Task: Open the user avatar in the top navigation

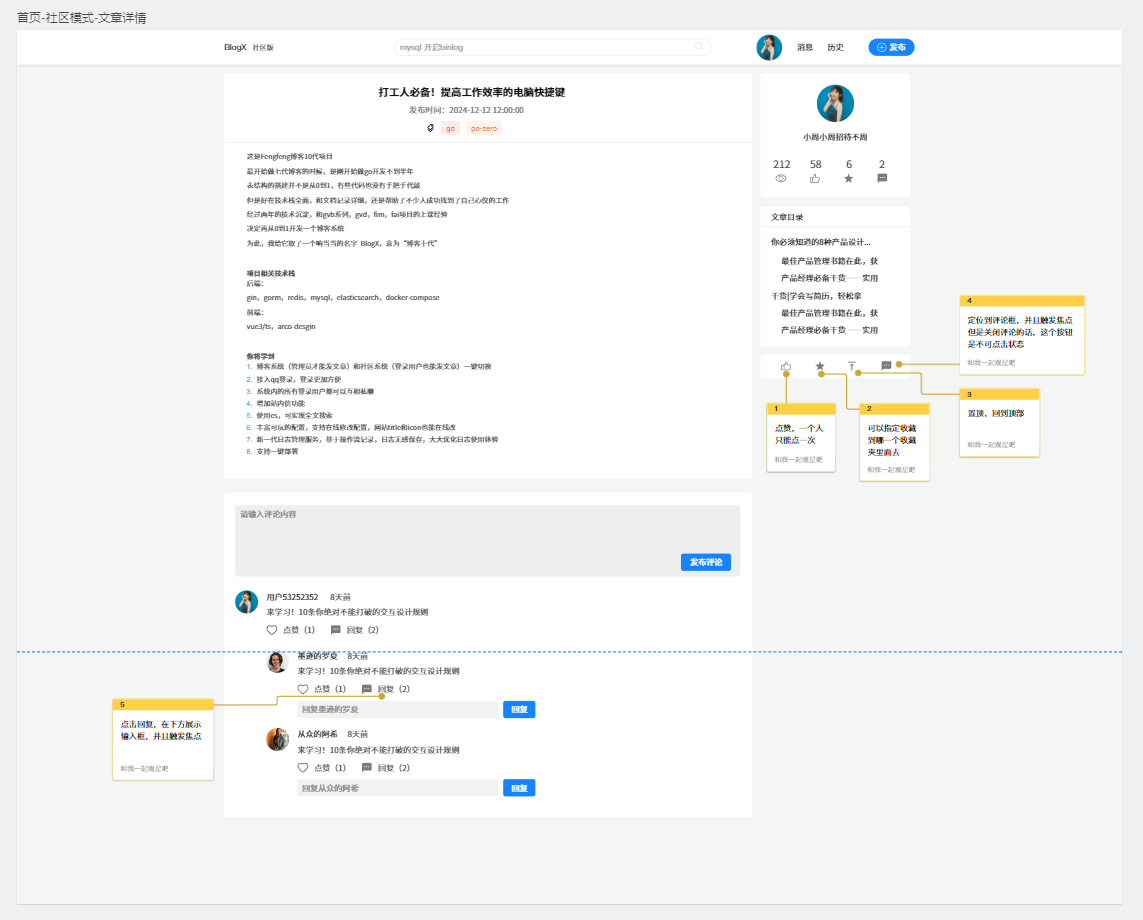Action: coord(769,47)
